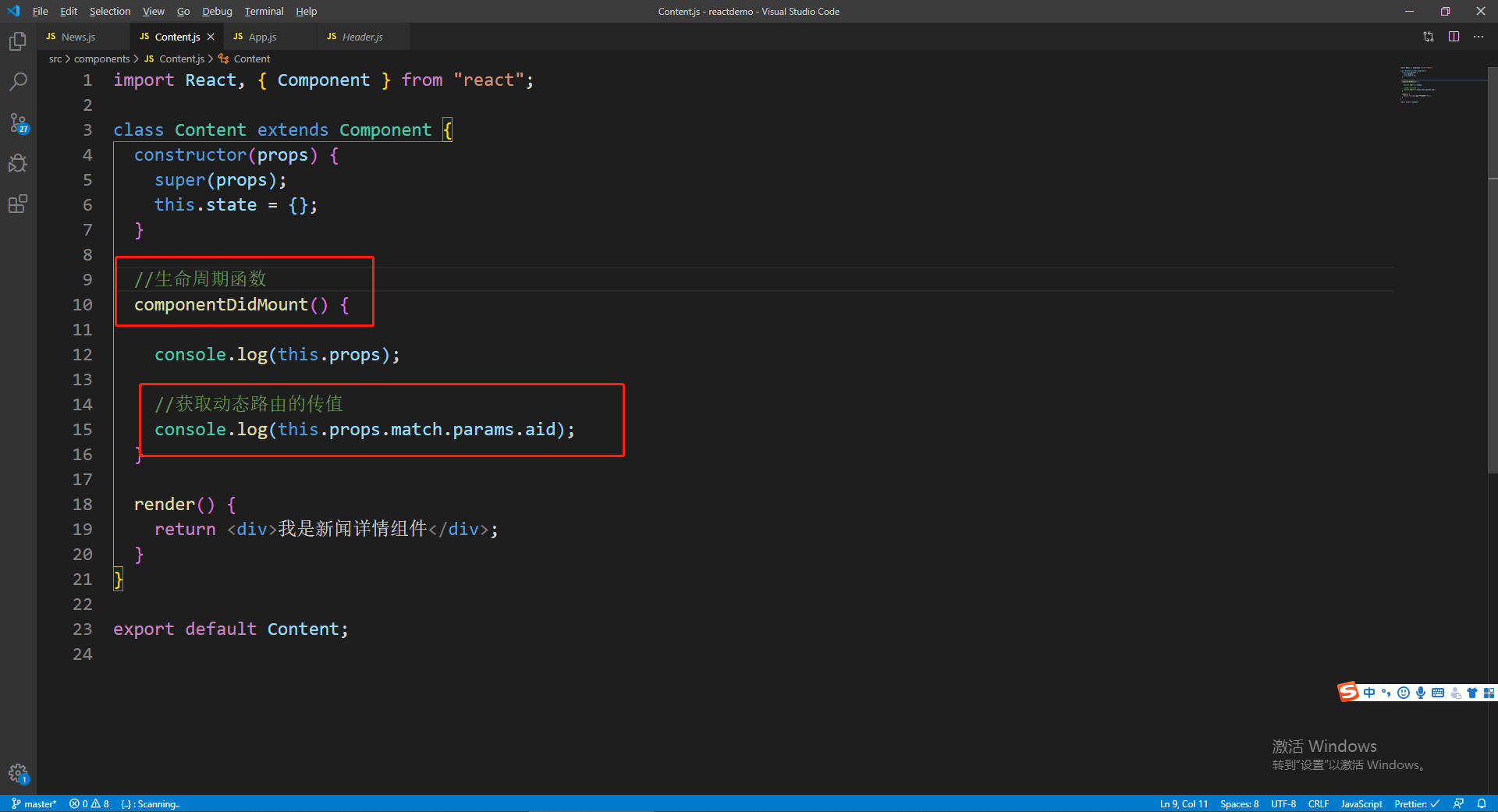The image size is (1498, 812).
Task: Open the emoji smiley in IME bar
Action: point(1404,693)
